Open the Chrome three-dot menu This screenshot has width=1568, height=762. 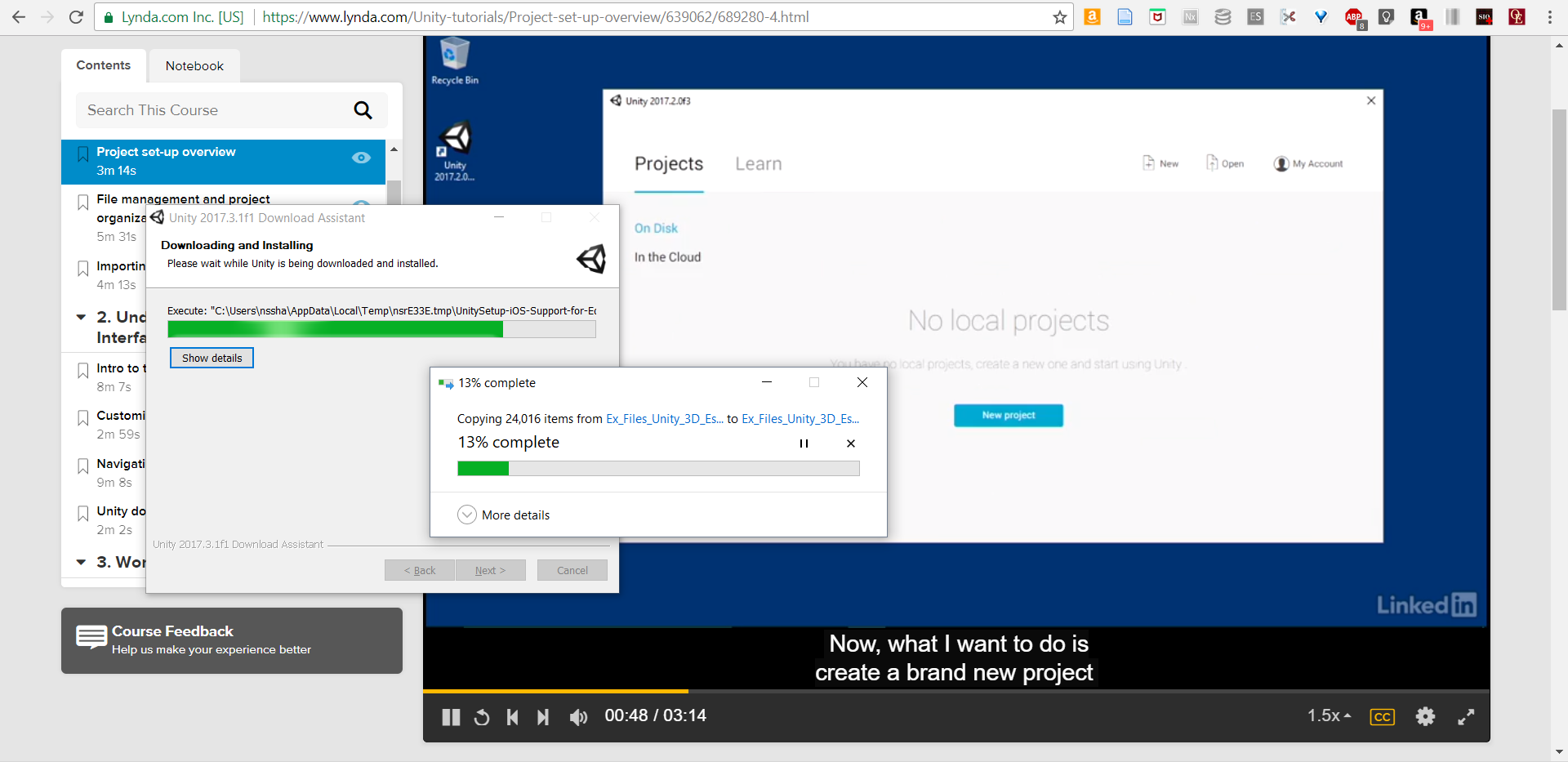pyautogui.click(x=1549, y=17)
